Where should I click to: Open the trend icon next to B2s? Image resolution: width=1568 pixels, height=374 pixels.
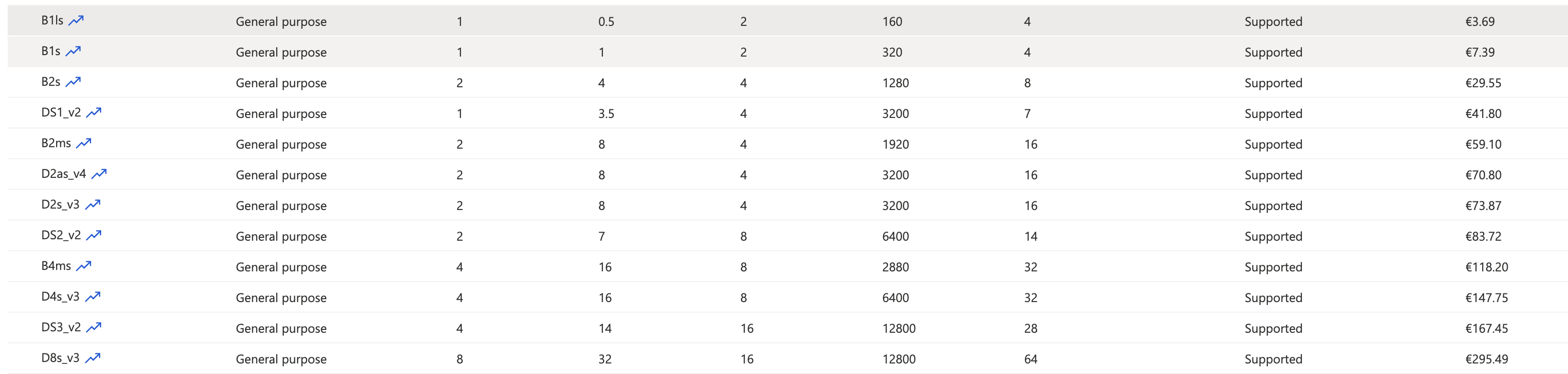73,82
